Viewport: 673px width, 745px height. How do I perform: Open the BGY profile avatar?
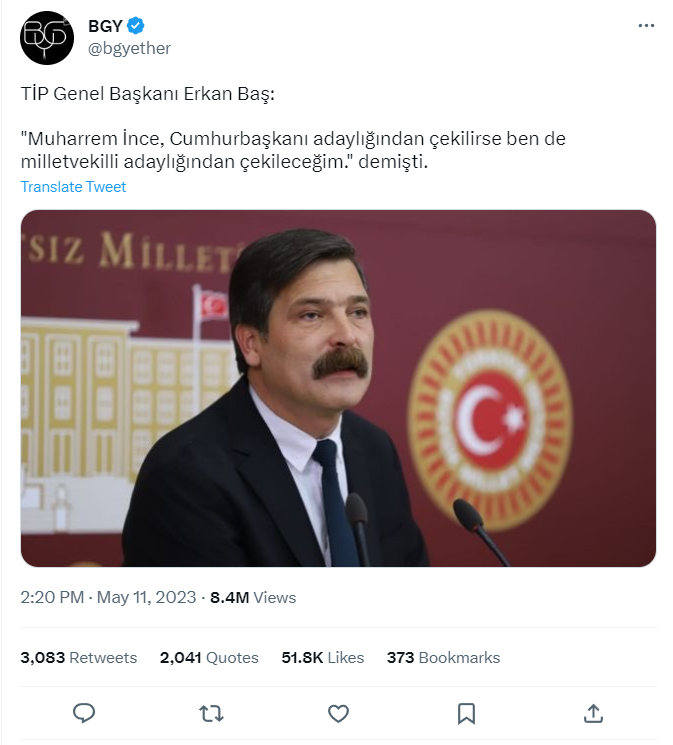pos(46,37)
